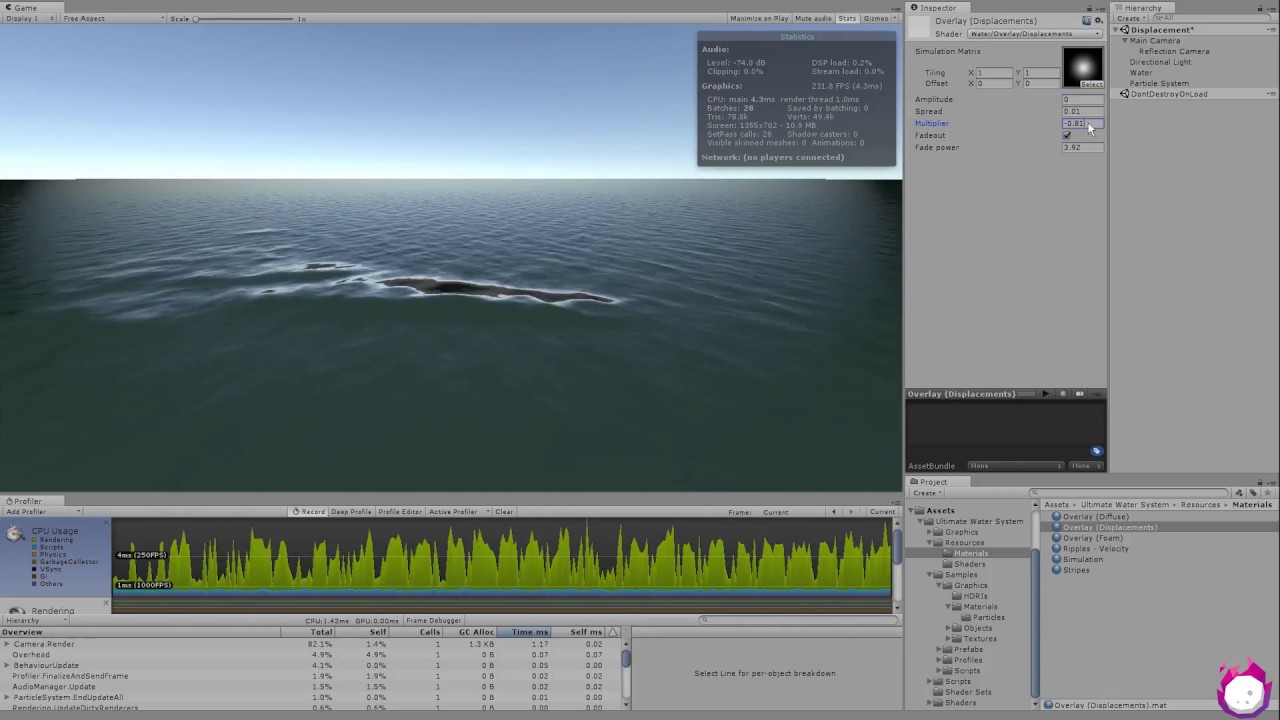Click the Inspector panel lock icon

[x=1090, y=8]
